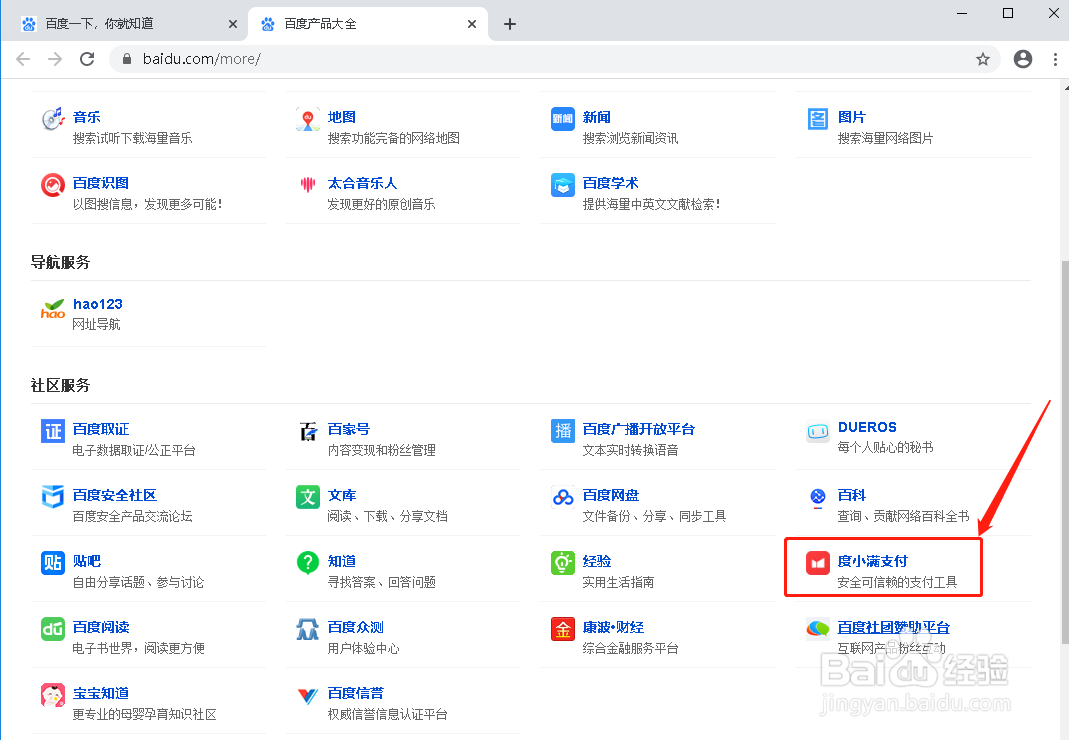Image resolution: width=1069 pixels, height=740 pixels.
Task: Click the page vertical scrollbar thumb
Action: tap(1065, 452)
